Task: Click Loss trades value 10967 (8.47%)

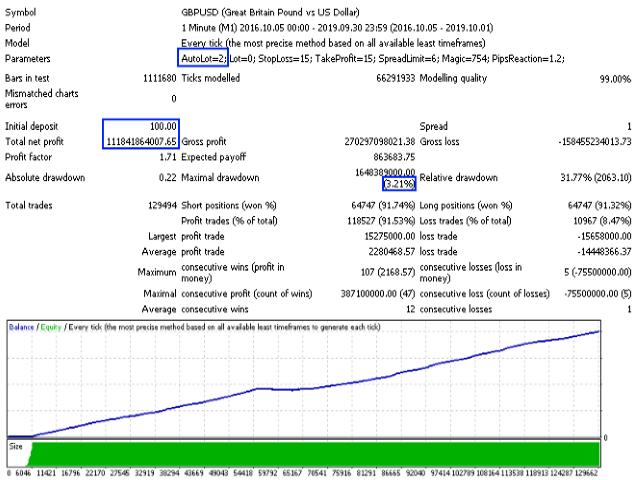Action: [602, 221]
